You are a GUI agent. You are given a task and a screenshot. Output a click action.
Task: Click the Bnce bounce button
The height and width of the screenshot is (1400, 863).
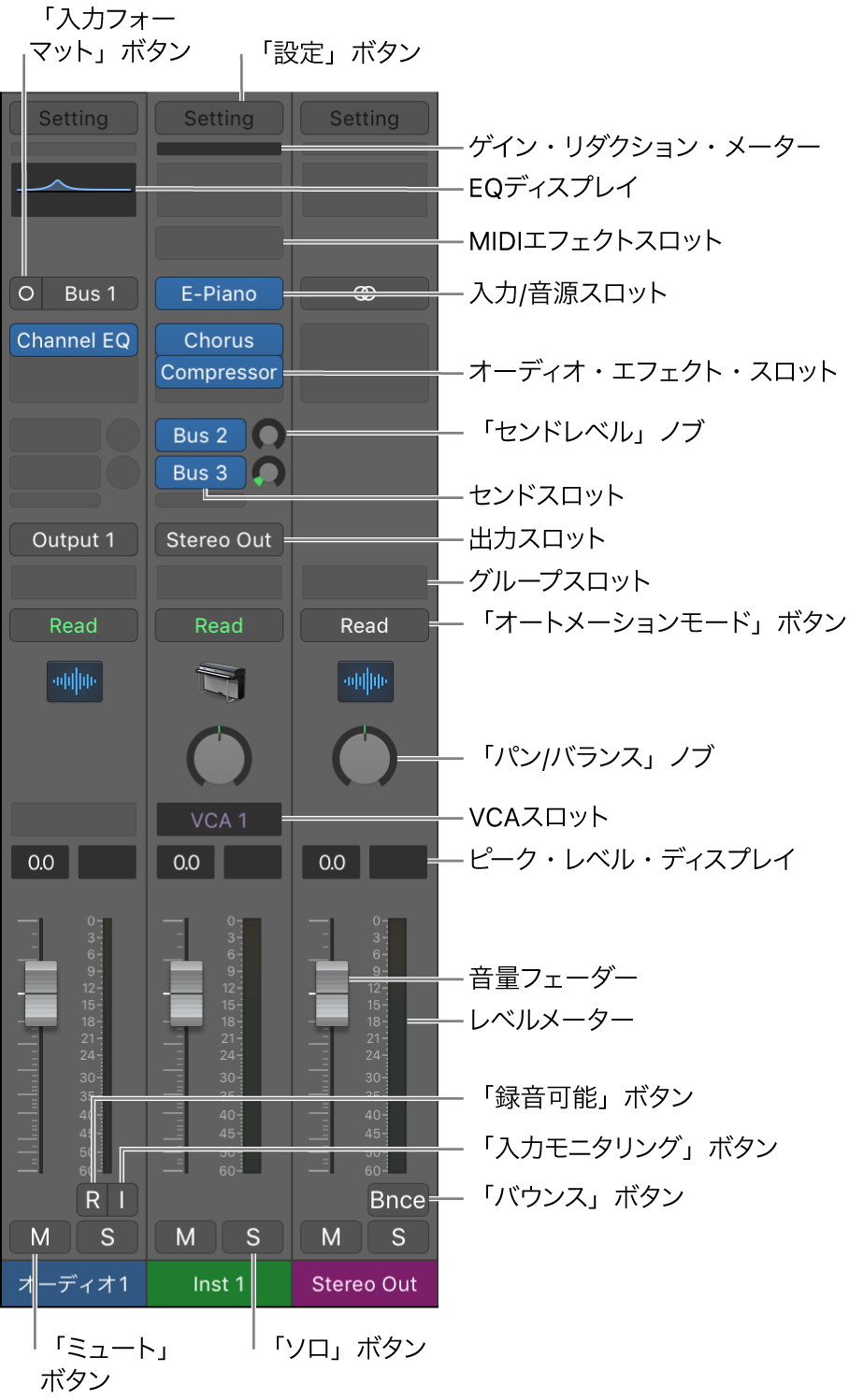[398, 1200]
